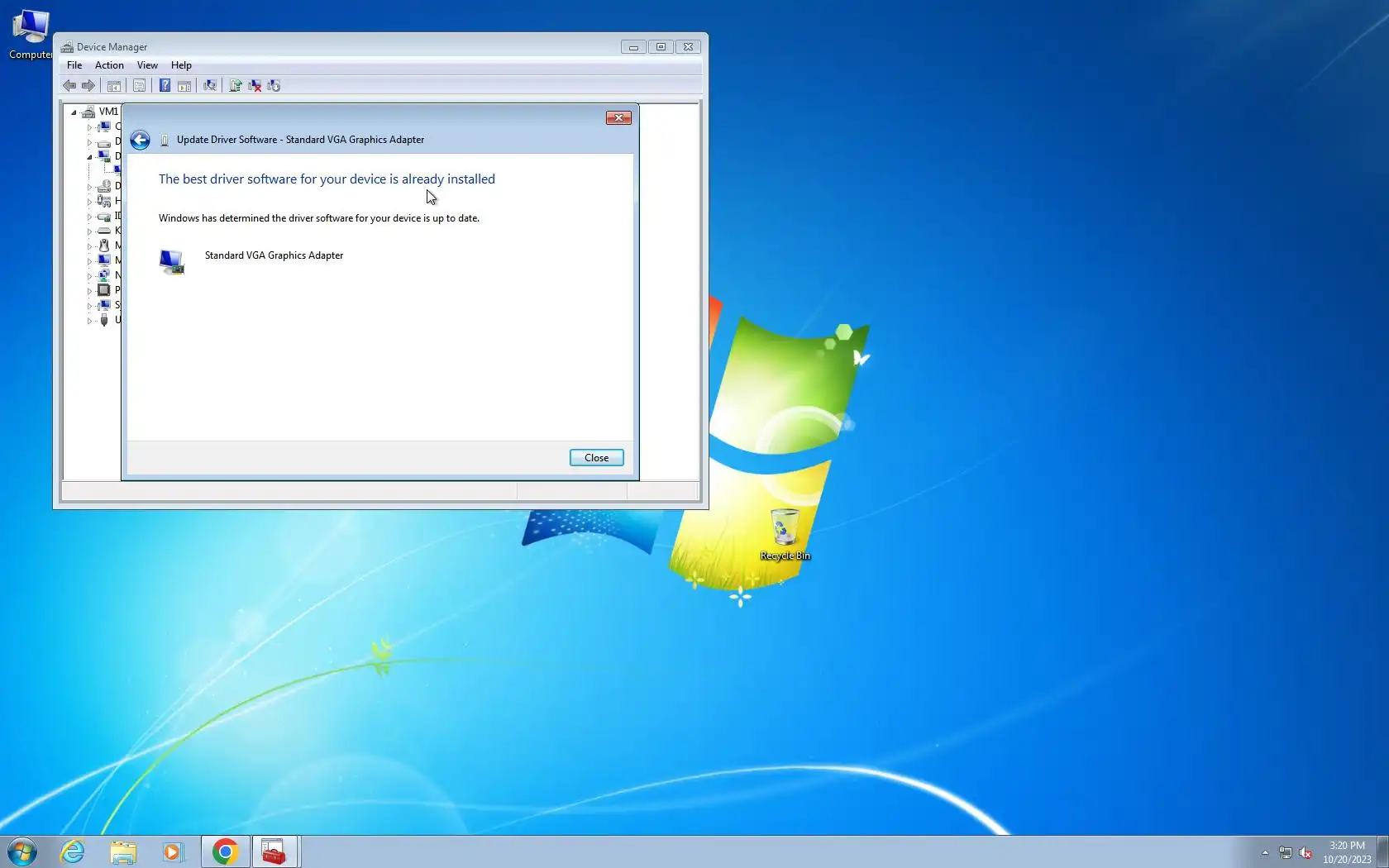This screenshot has width=1389, height=868.
Task: Click 'The best driver software' heading
Action: click(x=327, y=179)
